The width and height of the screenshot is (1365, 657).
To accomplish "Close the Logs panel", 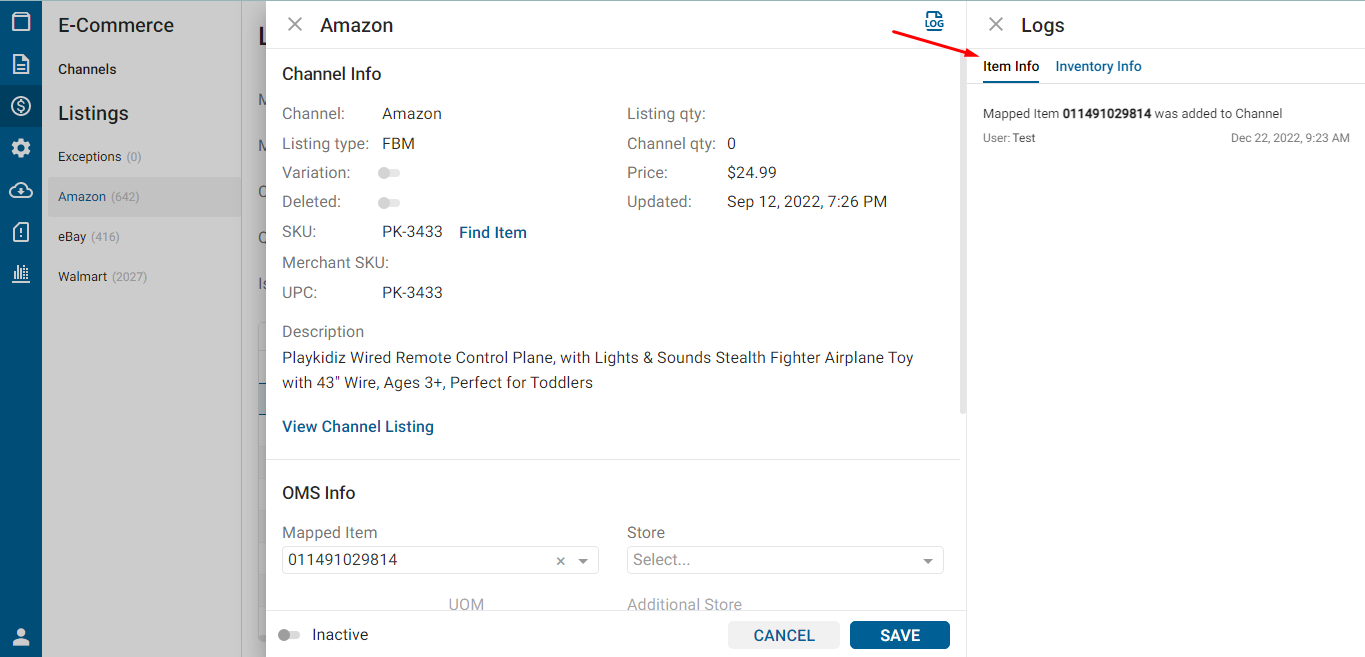I will click(996, 25).
